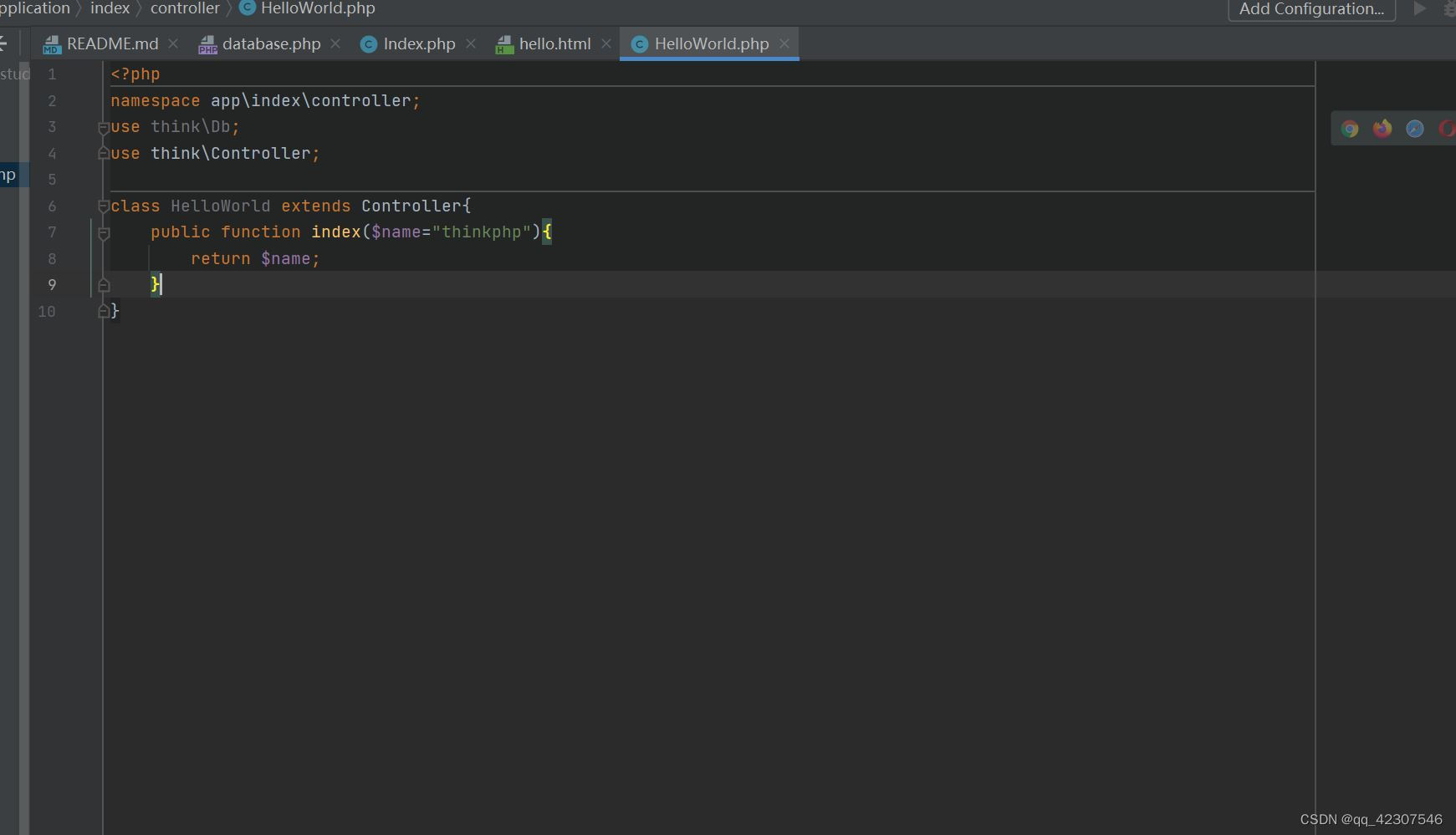Click the public keyword on line 7
1456x835 pixels.
click(181, 232)
